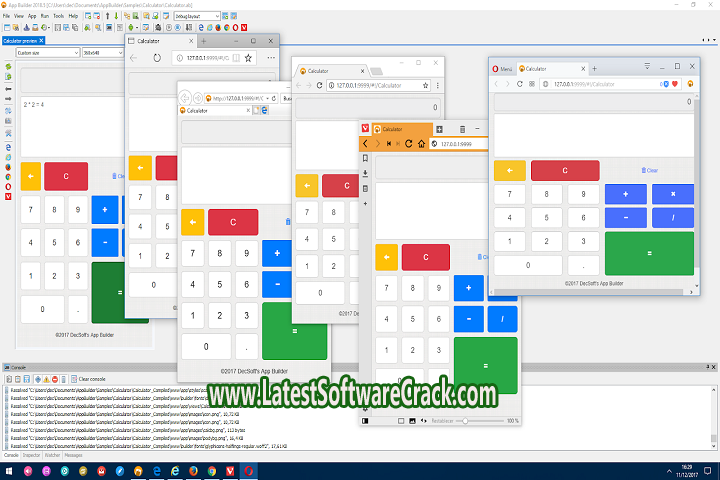This screenshot has height=480, width=720.
Task: Click the red C button in Opera
Action: 564,170
